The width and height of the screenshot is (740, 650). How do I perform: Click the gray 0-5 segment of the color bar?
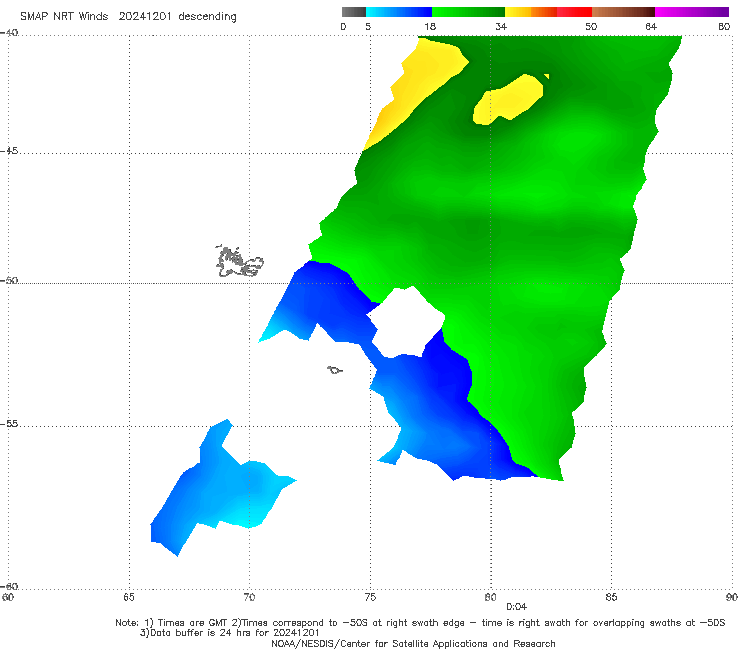pyautogui.click(x=354, y=12)
